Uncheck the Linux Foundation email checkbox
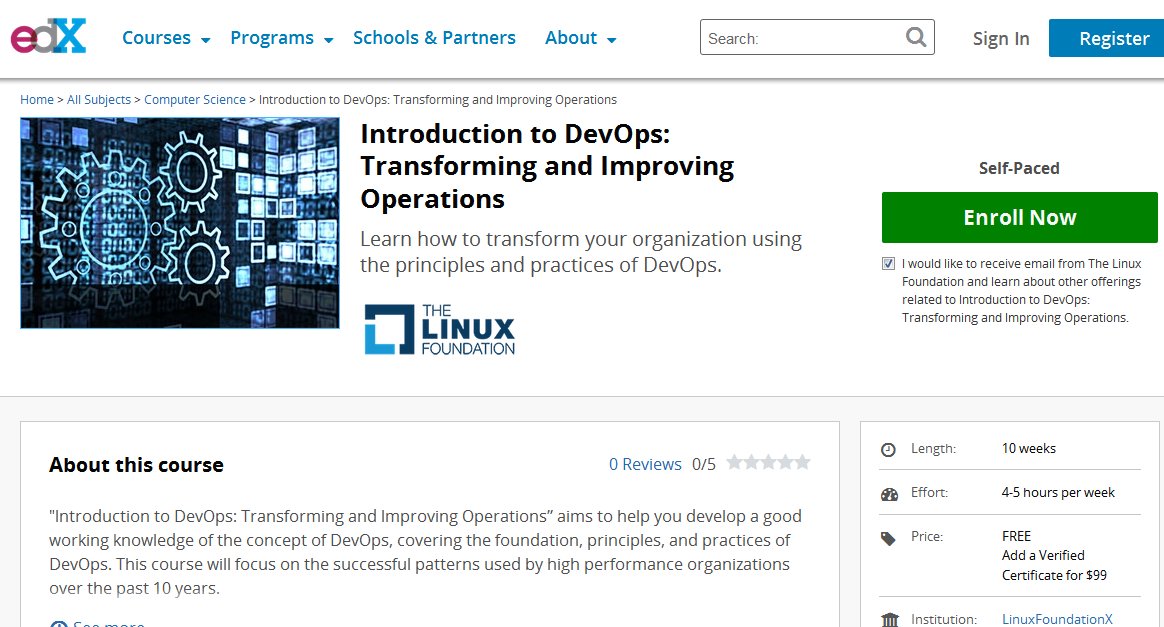Viewport: 1164px width, 627px height. click(x=888, y=263)
